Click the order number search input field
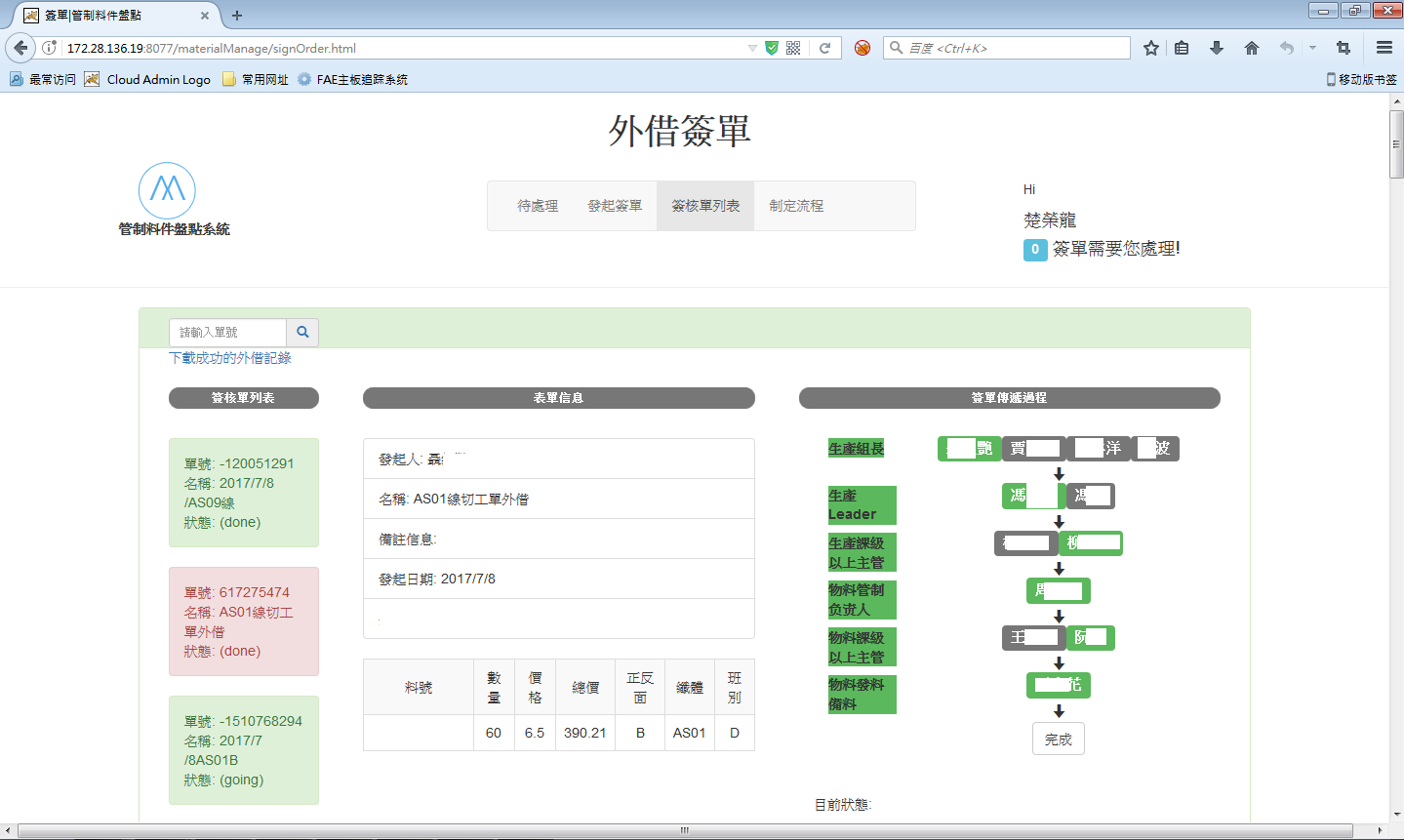The width and height of the screenshot is (1404, 840). coord(227,333)
